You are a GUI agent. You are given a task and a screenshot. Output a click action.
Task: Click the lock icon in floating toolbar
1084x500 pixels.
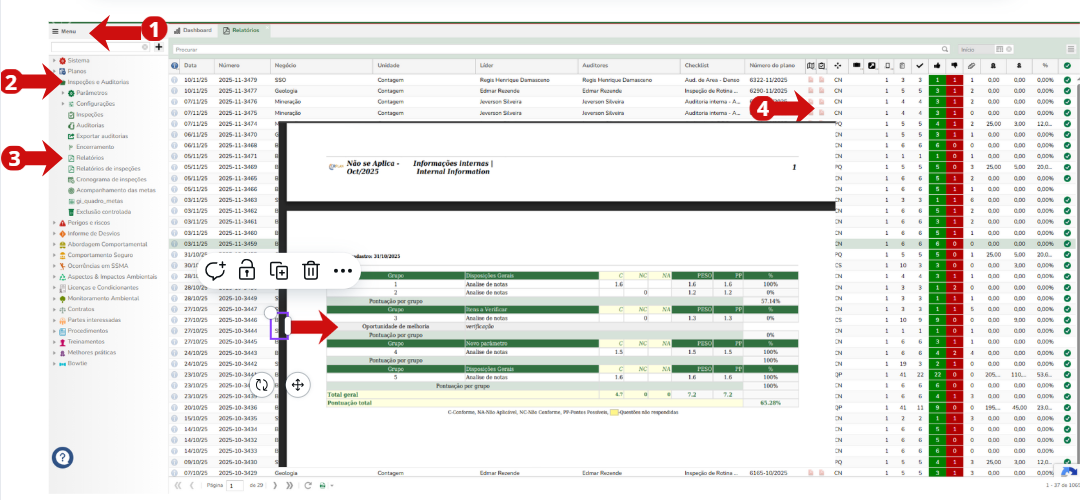coord(246,270)
